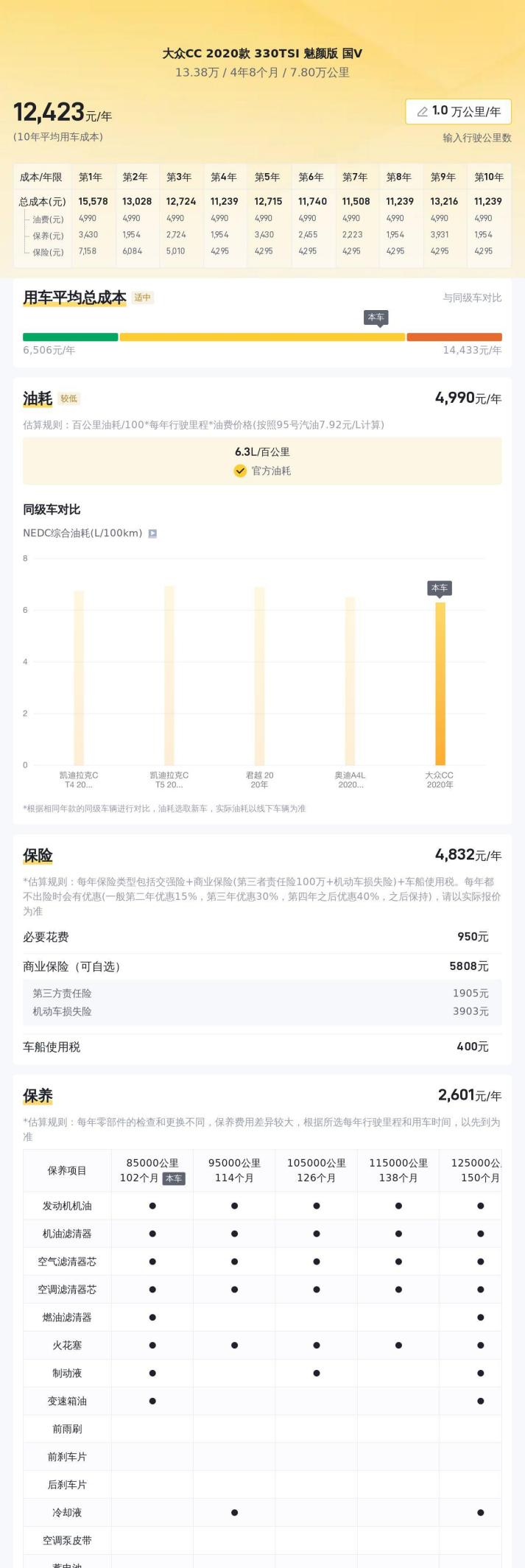Click the 输入行驶公里数 hint link

pyautogui.click(x=476, y=138)
